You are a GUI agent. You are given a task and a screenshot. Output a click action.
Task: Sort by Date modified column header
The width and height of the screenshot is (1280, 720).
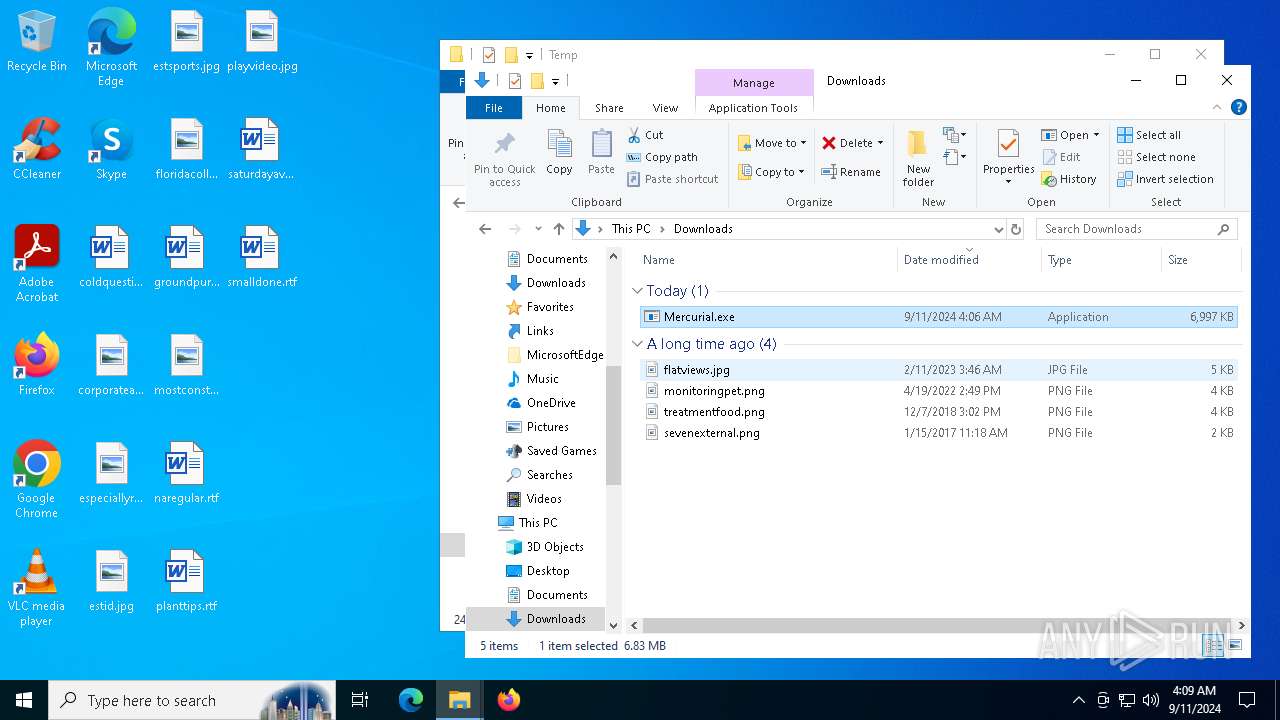tap(969, 260)
